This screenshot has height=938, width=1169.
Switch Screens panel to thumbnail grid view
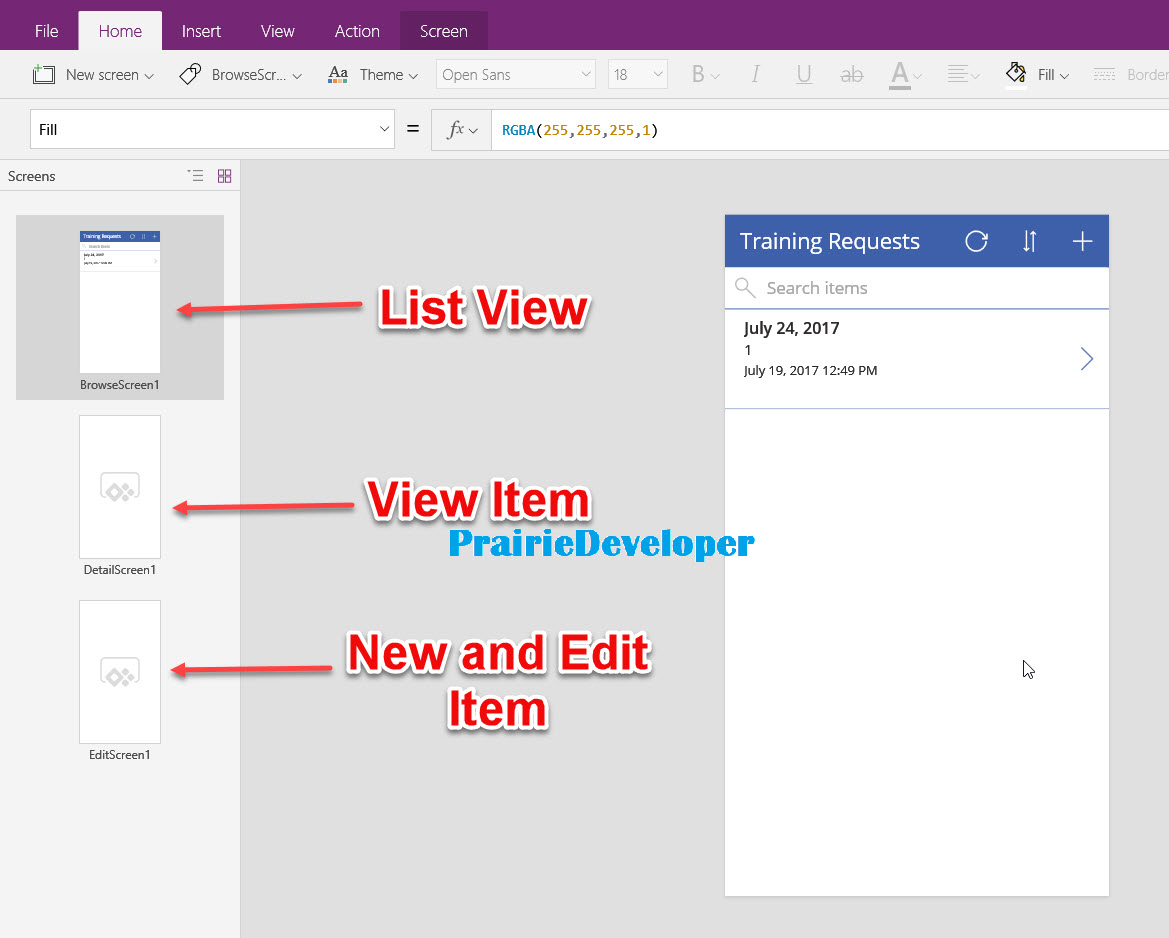coord(224,176)
